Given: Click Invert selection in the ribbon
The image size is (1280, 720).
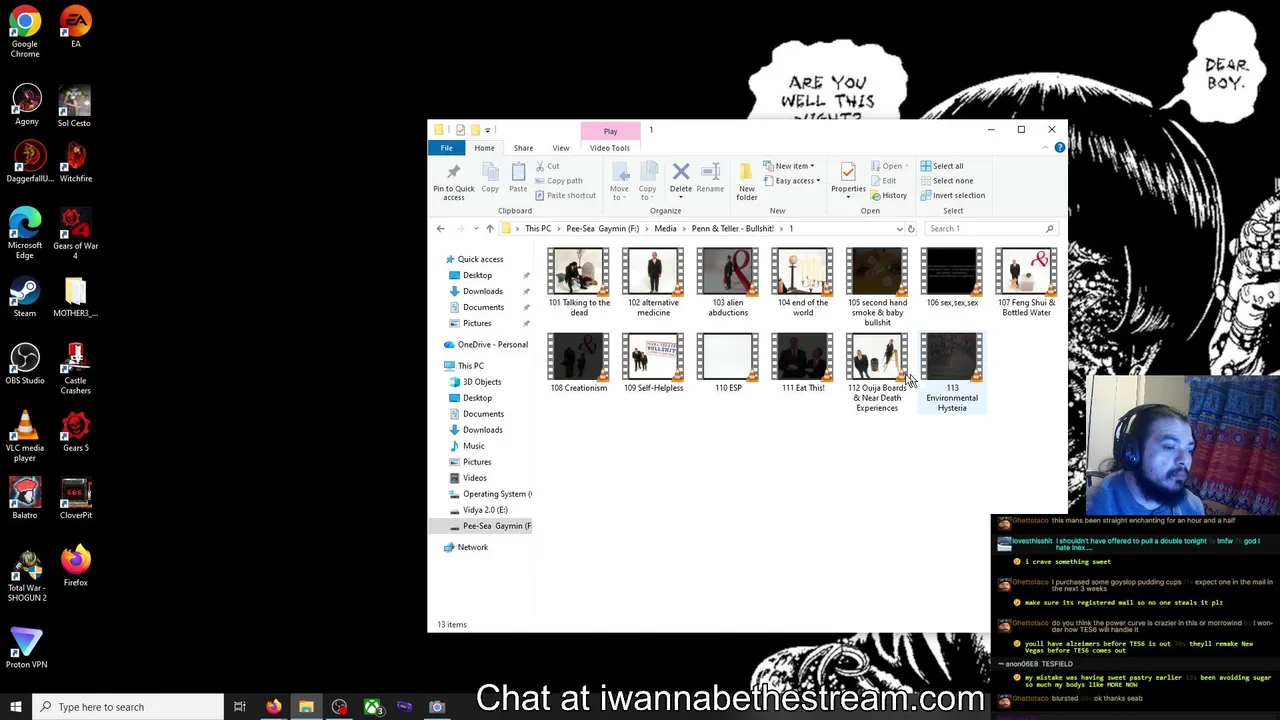Looking at the screenshot, I should point(952,195).
